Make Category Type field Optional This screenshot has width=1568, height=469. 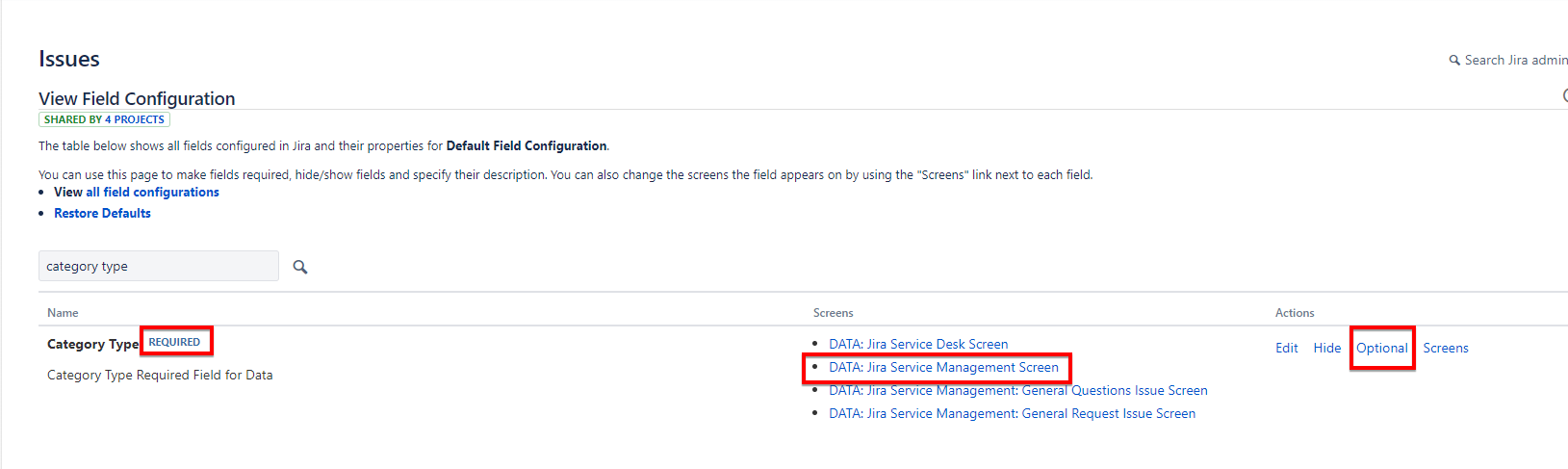1382,348
